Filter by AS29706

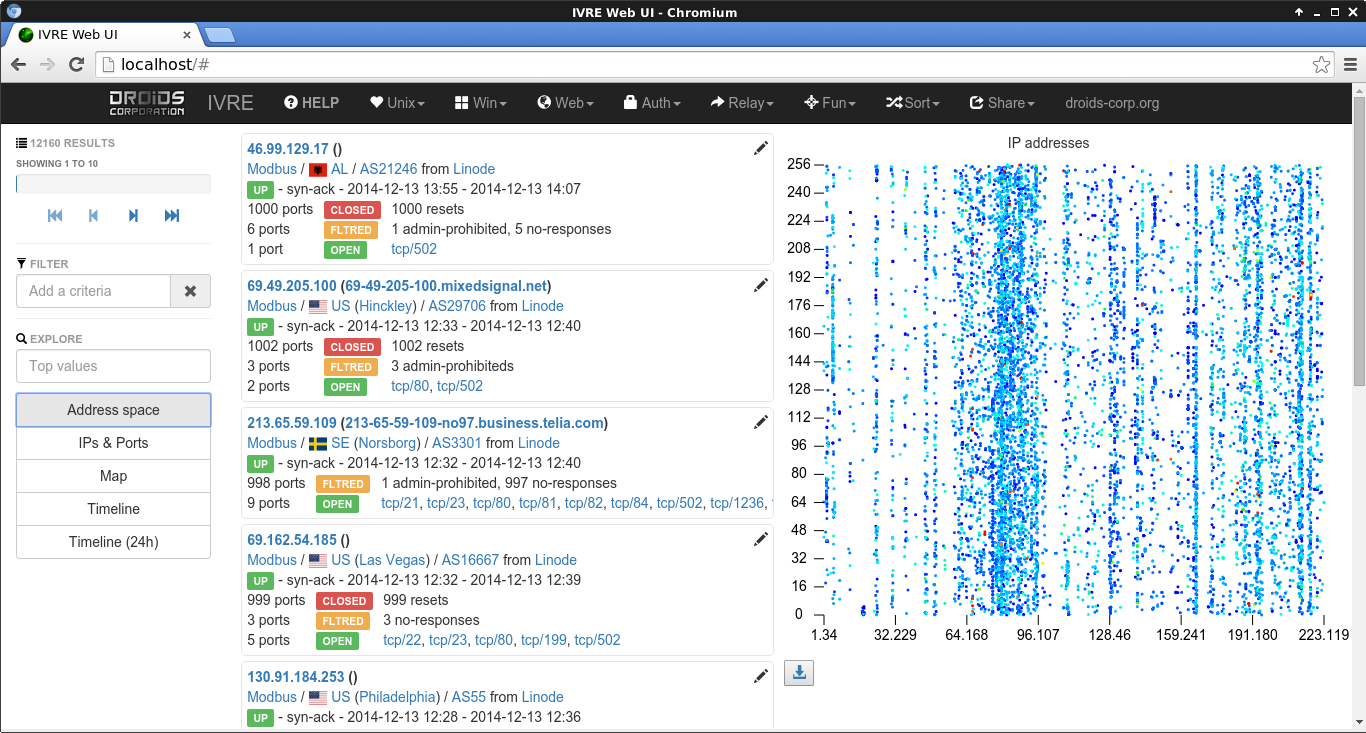pos(457,306)
